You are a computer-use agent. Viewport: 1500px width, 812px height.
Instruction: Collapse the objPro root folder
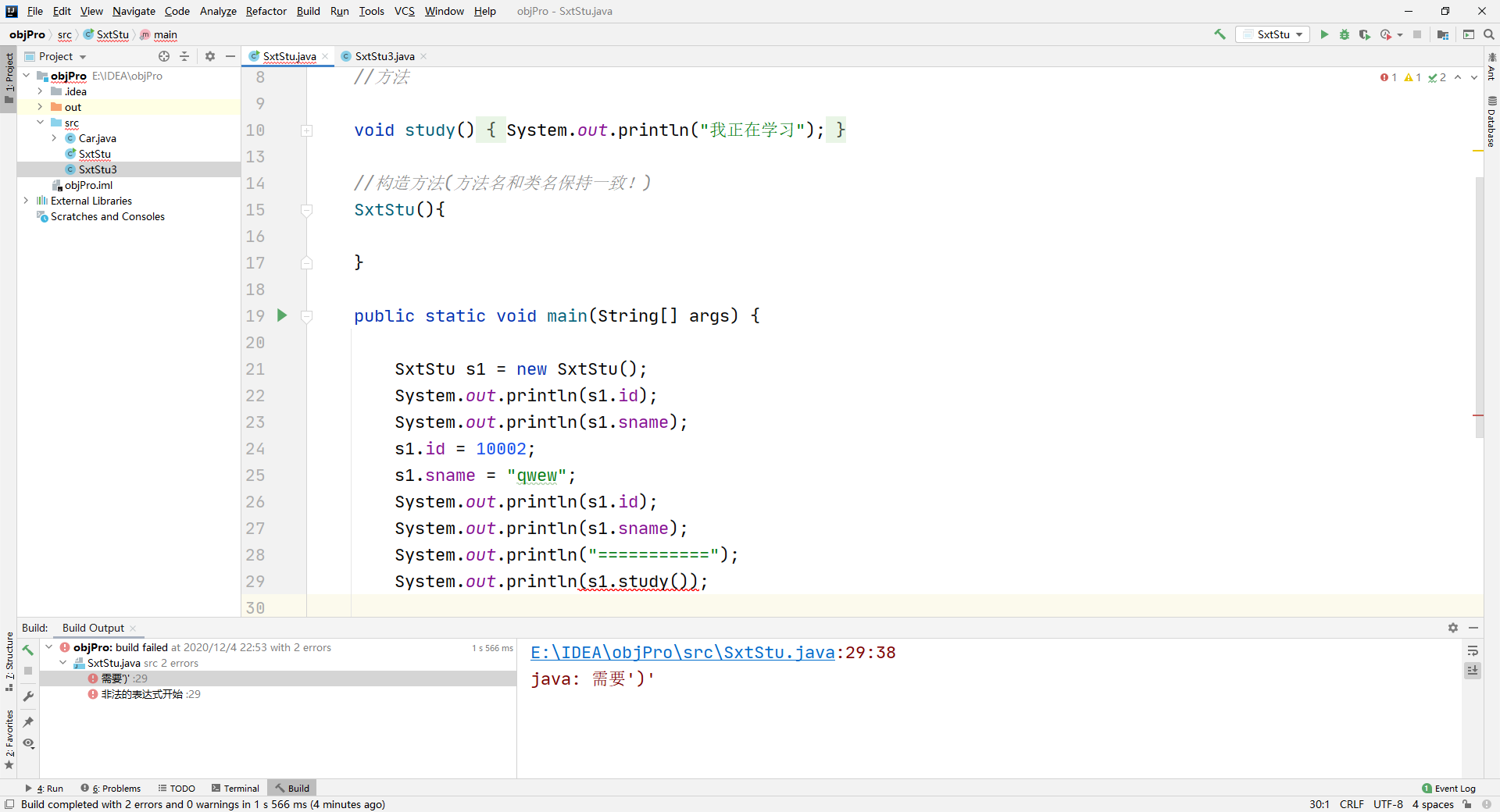27,76
